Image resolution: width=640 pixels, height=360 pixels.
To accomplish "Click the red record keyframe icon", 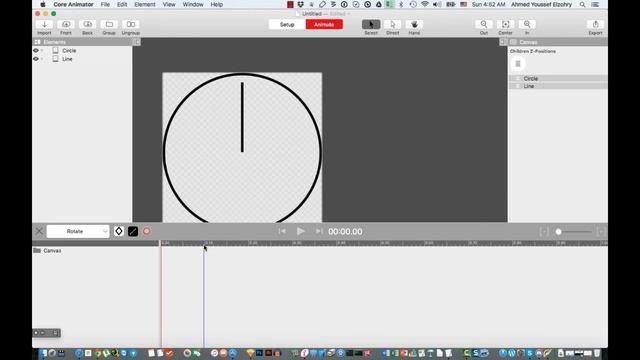I will pos(147,231).
